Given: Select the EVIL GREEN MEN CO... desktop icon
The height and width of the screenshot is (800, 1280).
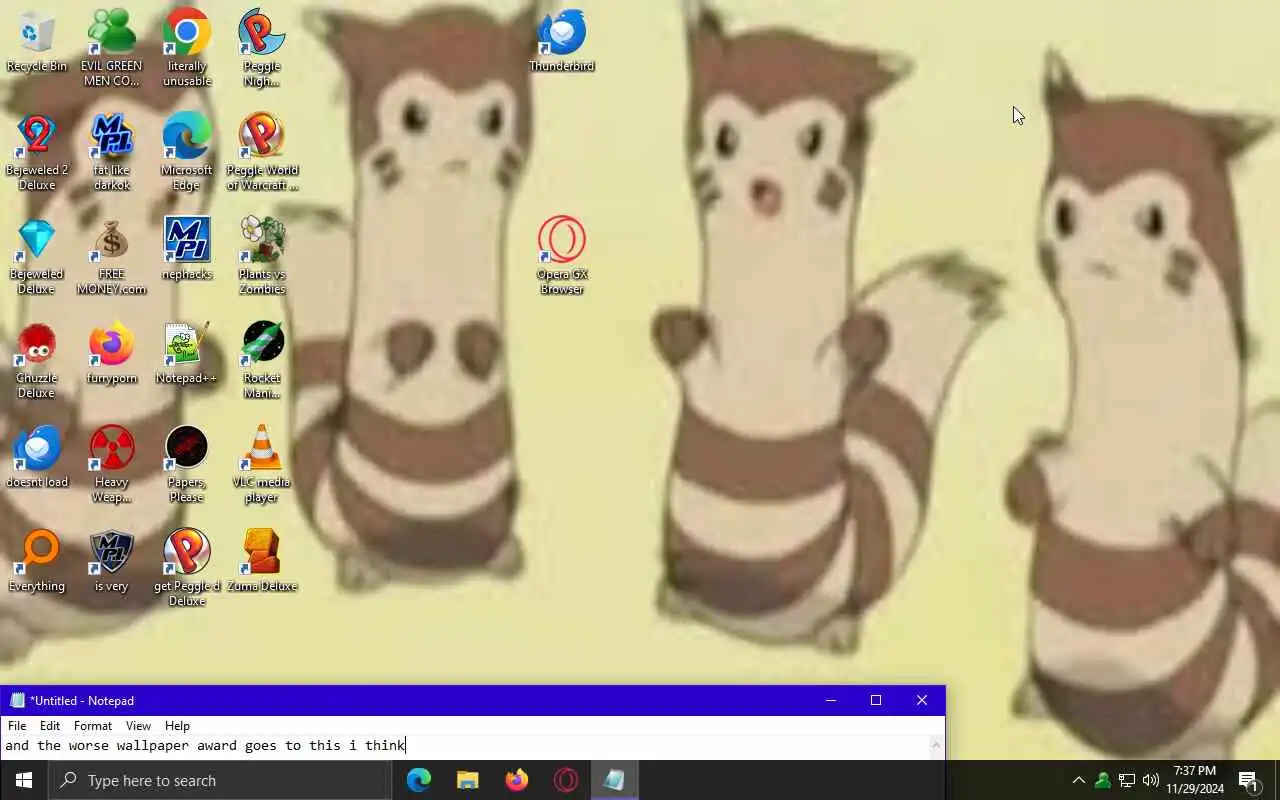Looking at the screenshot, I should coord(112,48).
